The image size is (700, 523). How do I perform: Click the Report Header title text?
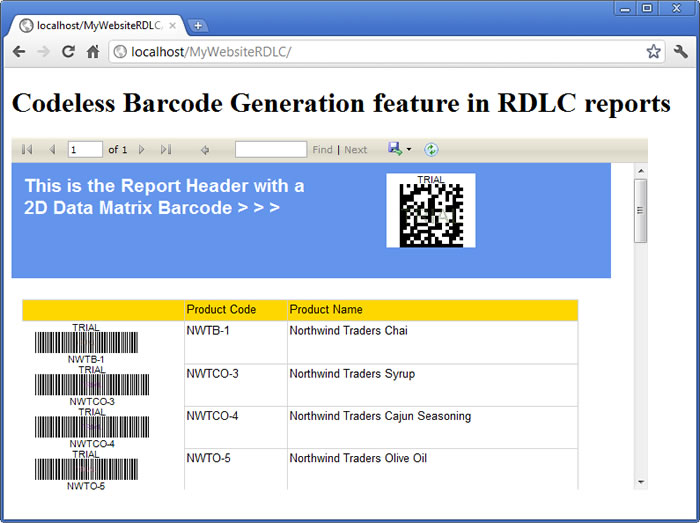164,197
